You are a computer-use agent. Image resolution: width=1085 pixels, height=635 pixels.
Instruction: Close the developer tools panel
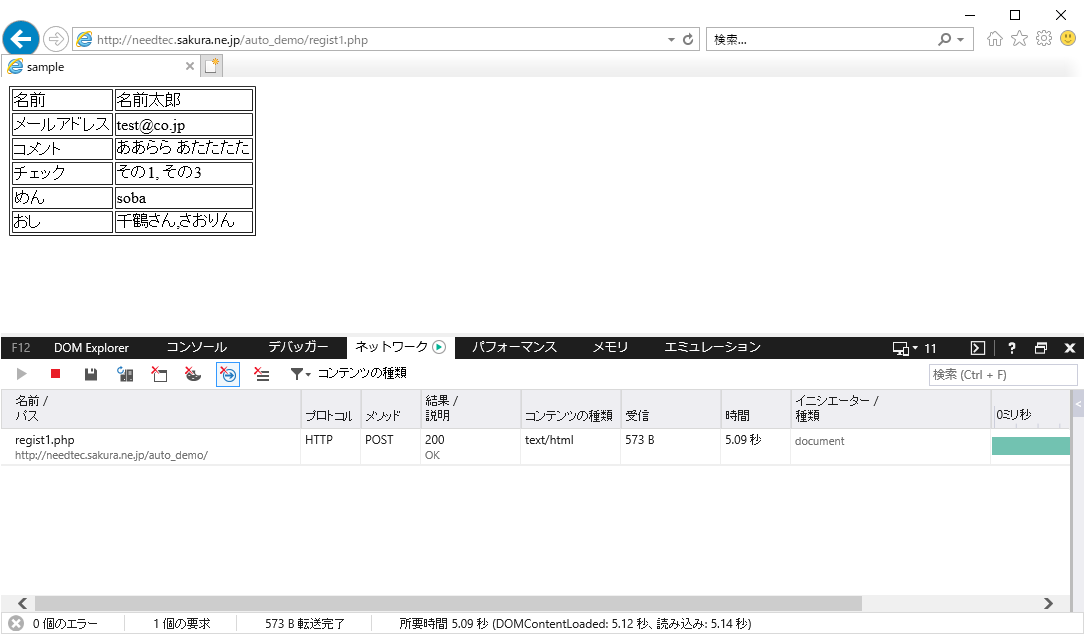pyautogui.click(x=1070, y=348)
